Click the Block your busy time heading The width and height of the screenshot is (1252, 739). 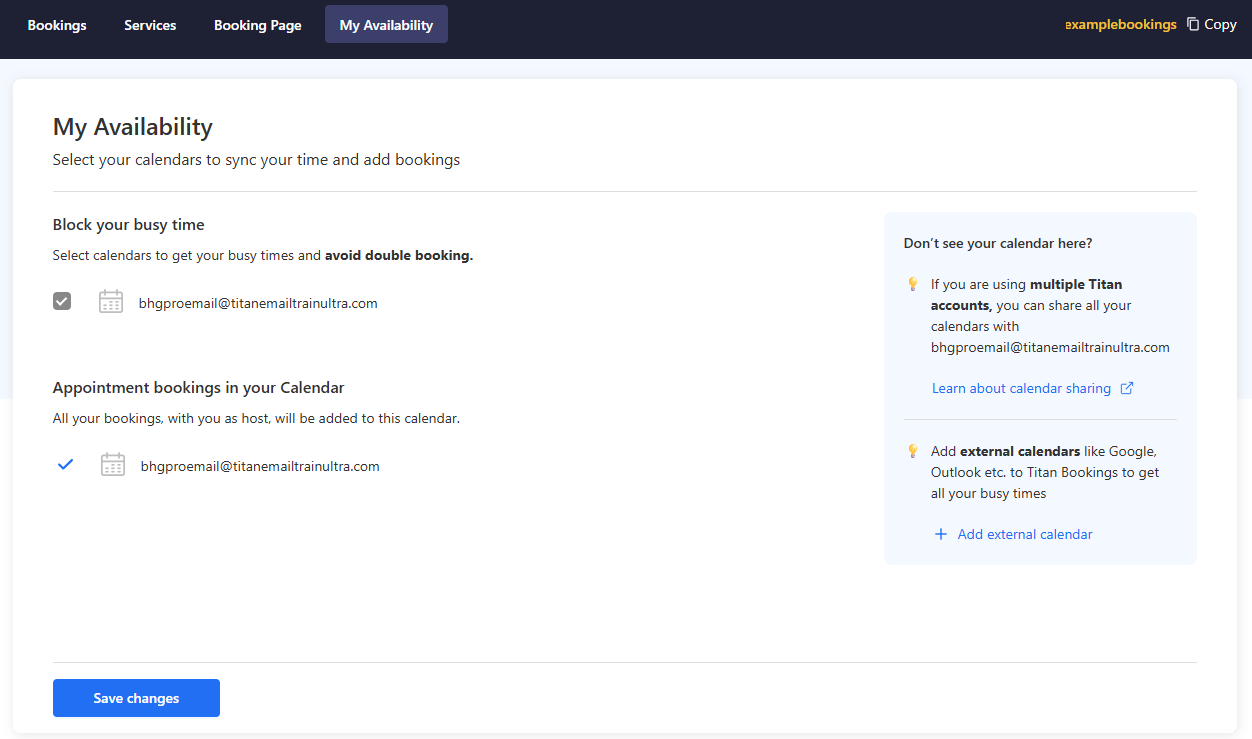(129, 224)
